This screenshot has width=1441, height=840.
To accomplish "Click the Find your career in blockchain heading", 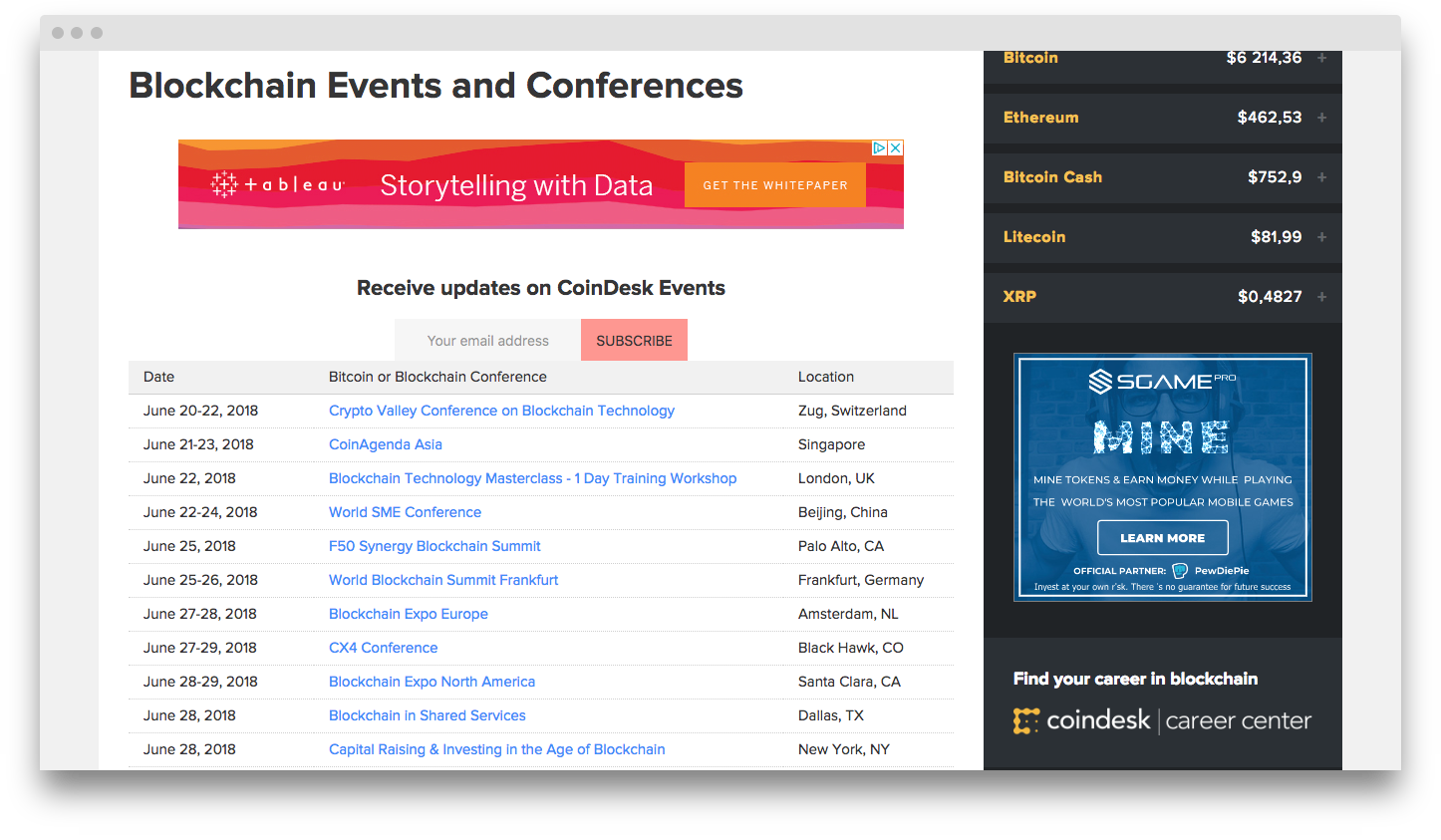I will [1135, 679].
